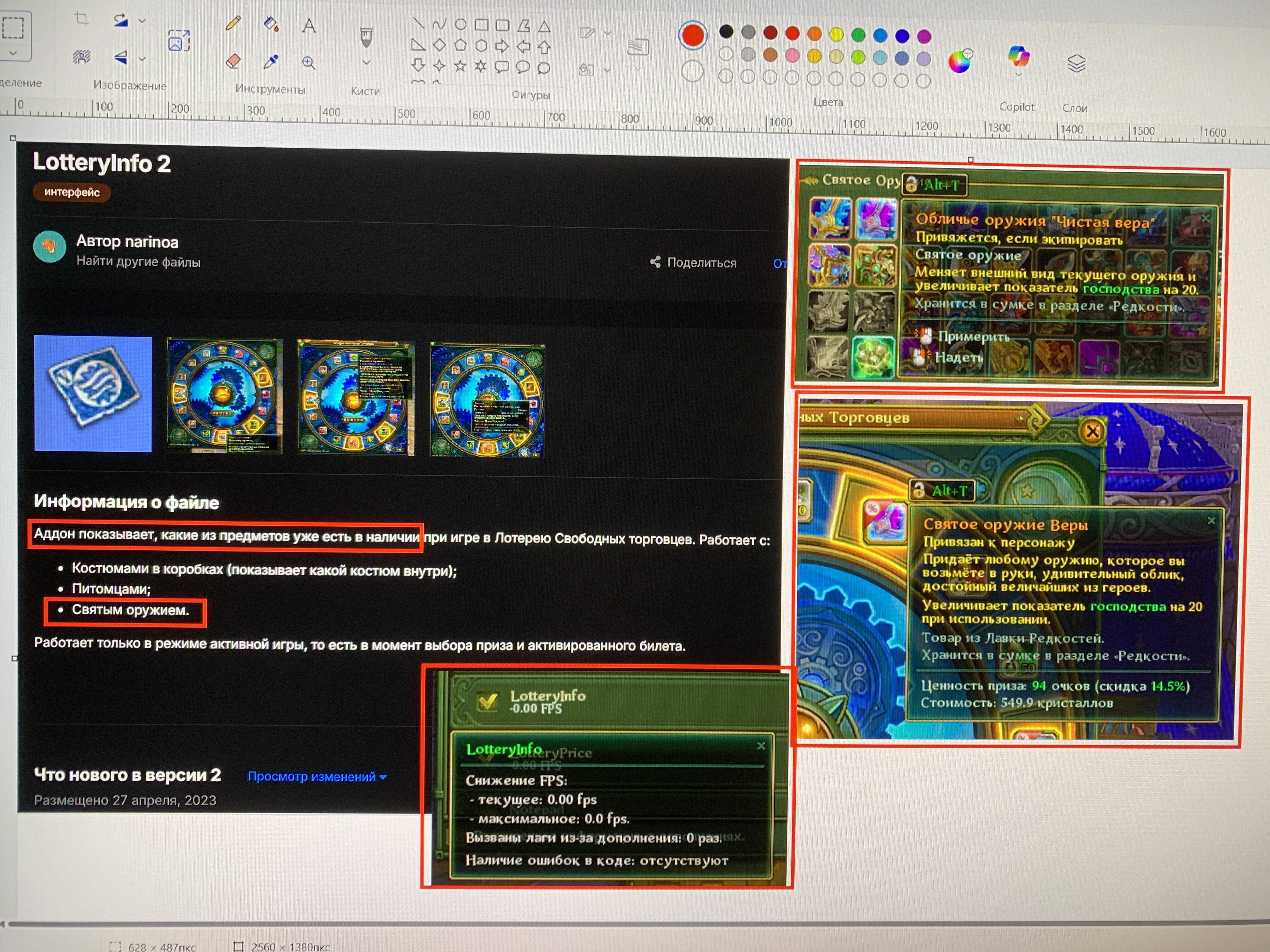
Task: Select the rectangular selection tool
Action: point(13,27)
